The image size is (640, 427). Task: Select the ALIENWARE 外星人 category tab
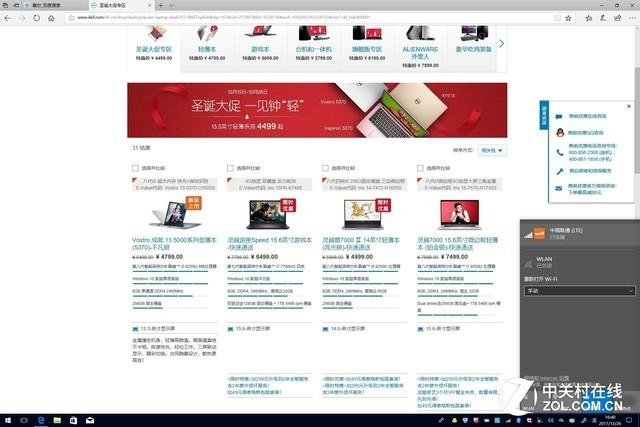420,47
